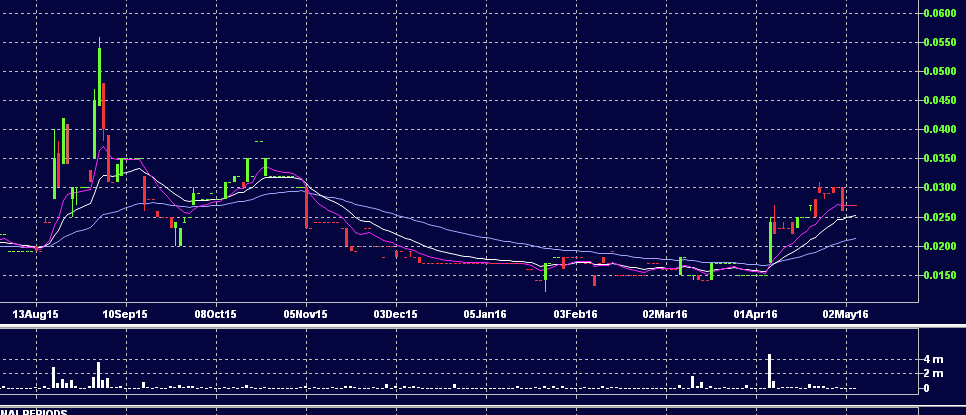The image size is (966, 415).
Task: Click the 4 m volume axis label
Action: [x=933, y=359]
